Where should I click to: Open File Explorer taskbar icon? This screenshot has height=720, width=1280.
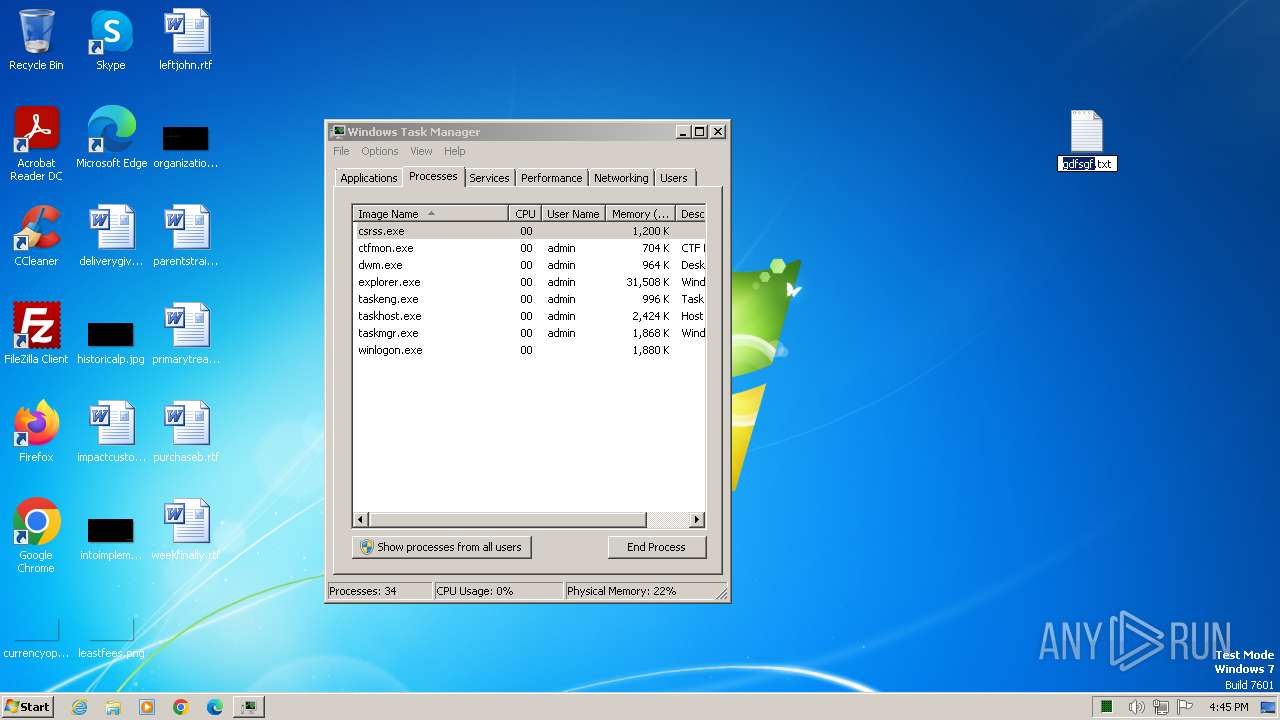pyautogui.click(x=113, y=707)
